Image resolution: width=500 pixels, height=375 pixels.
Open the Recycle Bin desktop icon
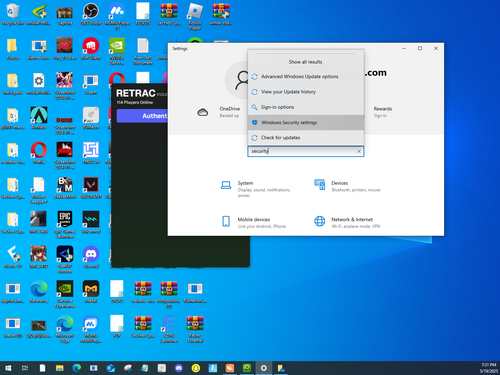(x=13, y=14)
